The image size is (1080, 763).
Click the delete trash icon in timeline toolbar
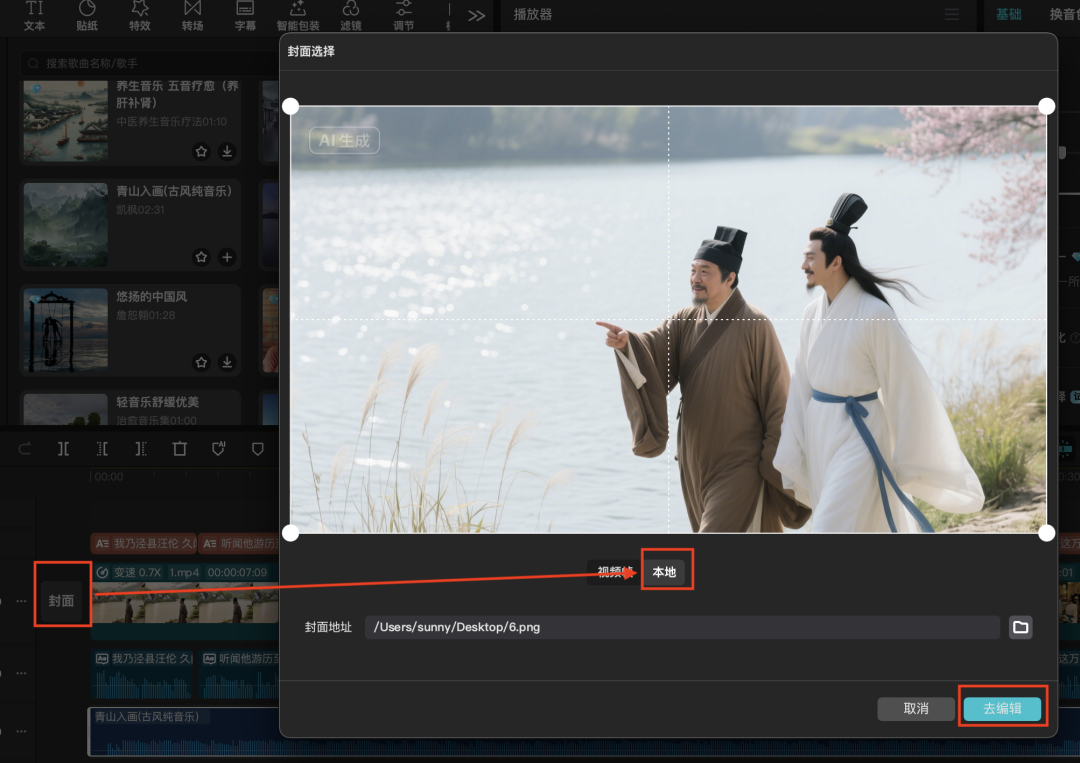click(180, 449)
